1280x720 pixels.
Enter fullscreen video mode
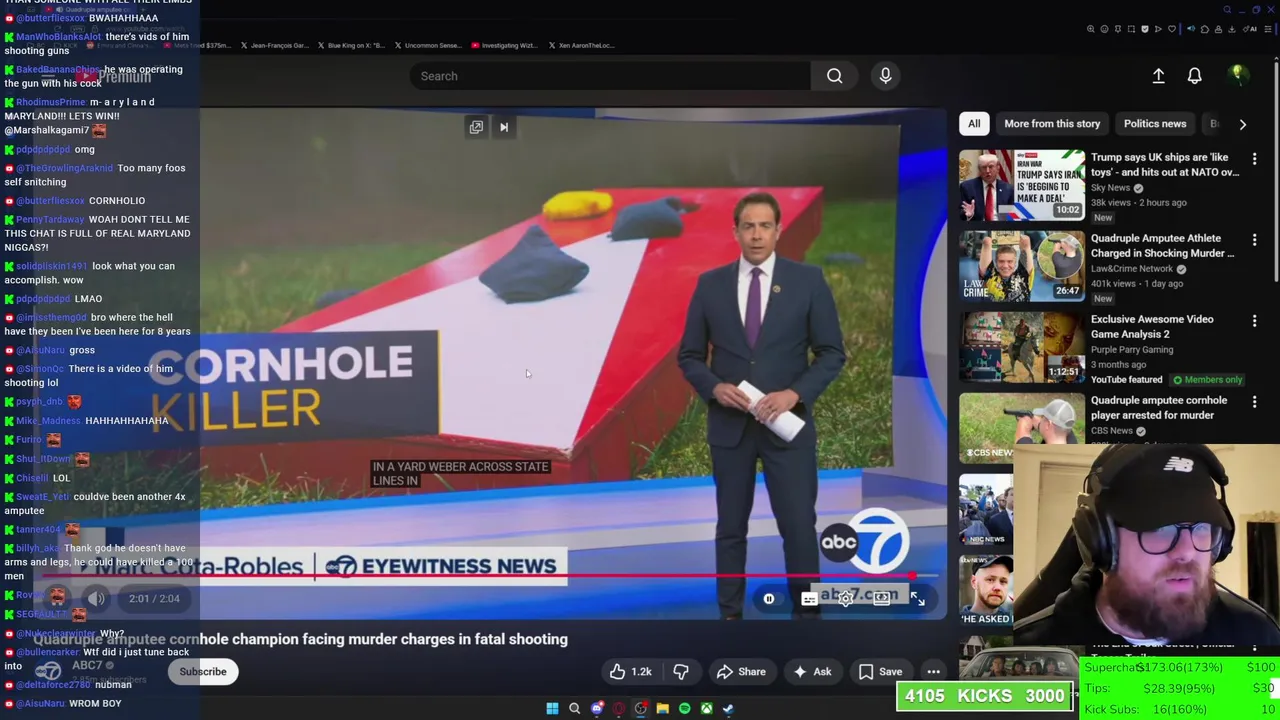(x=918, y=599)
